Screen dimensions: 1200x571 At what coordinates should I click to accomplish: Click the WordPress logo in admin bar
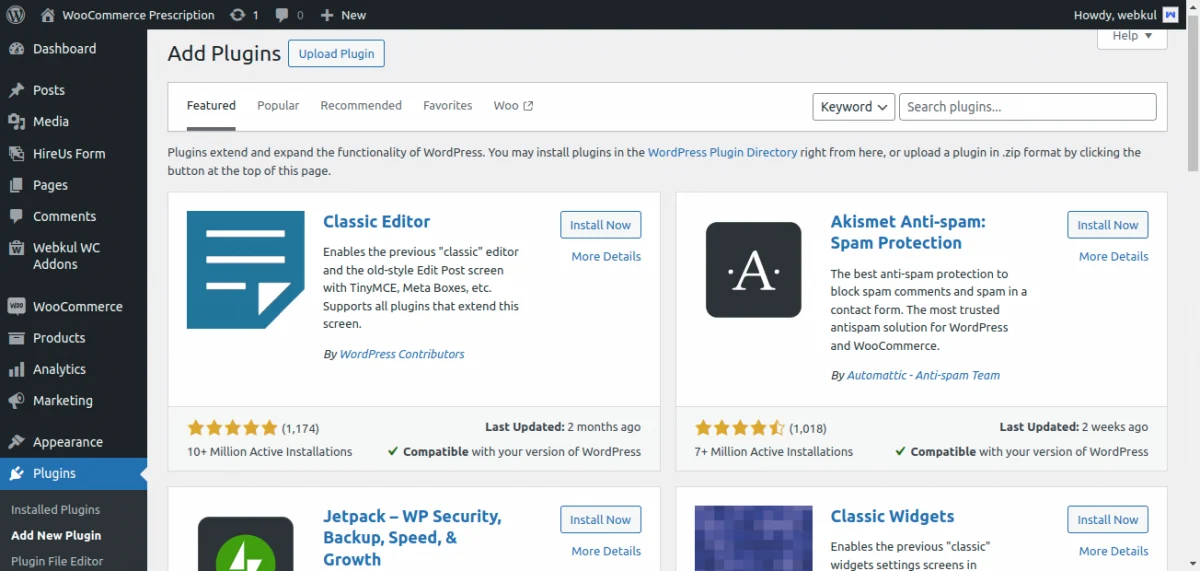[15, 15]
